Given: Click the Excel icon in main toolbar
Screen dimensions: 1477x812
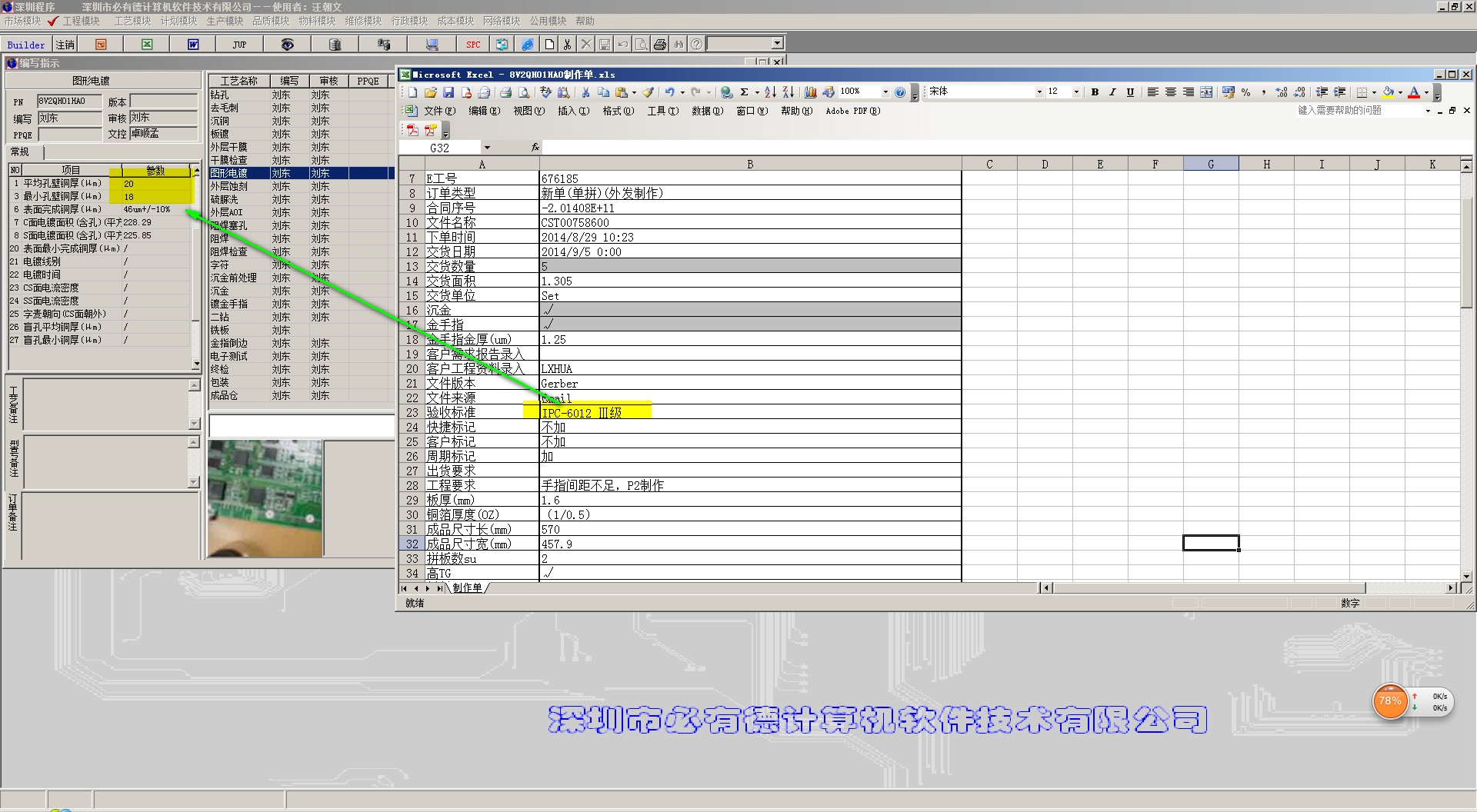Looking at the screenshot, I should click(x=147, y=45).
